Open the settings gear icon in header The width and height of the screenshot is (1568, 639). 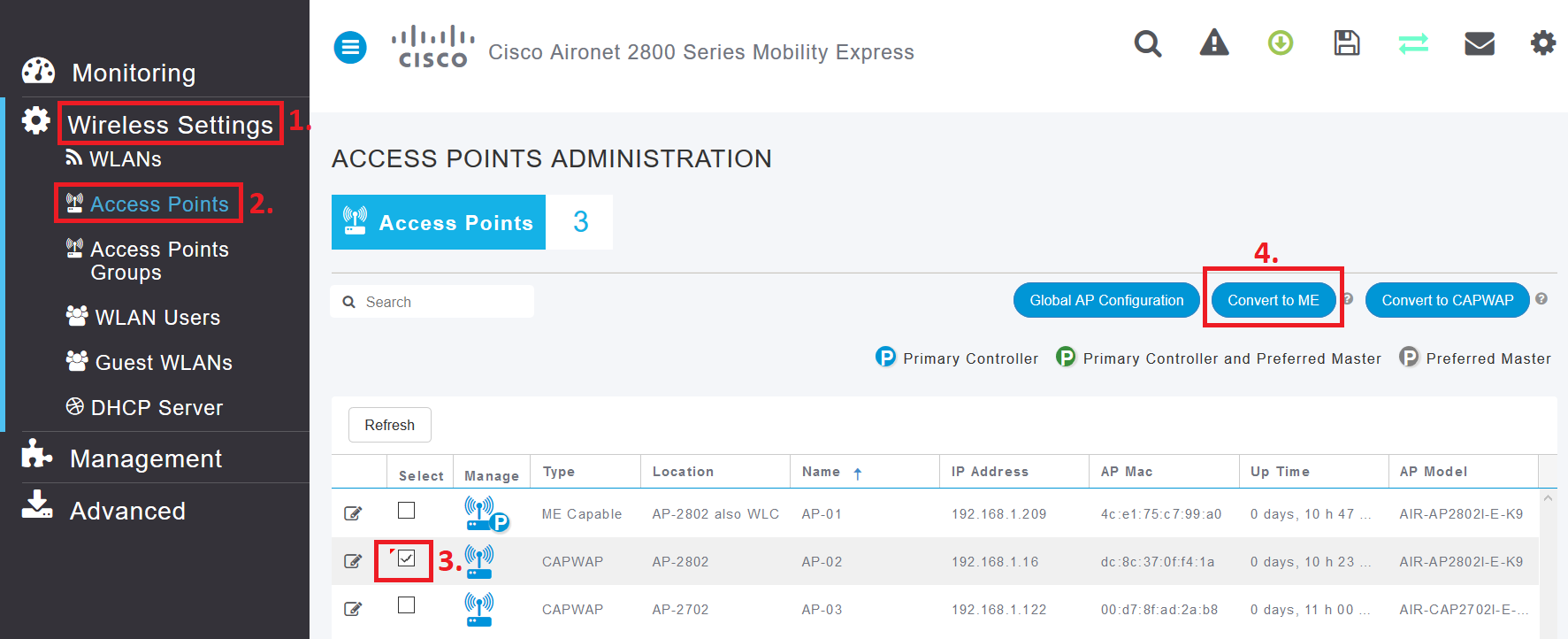click(1543, 42)
